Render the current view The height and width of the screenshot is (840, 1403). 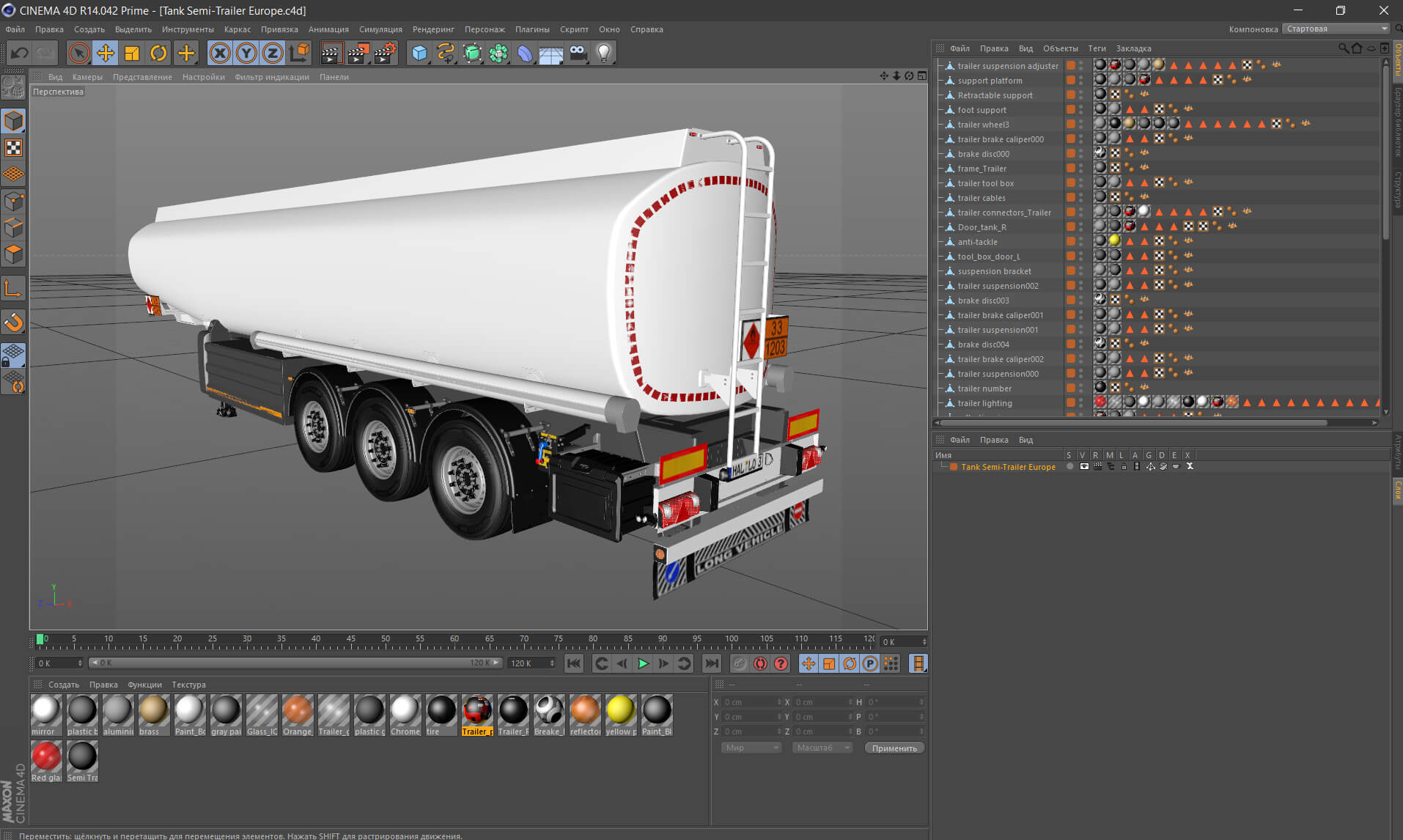(x=331, y=53)
